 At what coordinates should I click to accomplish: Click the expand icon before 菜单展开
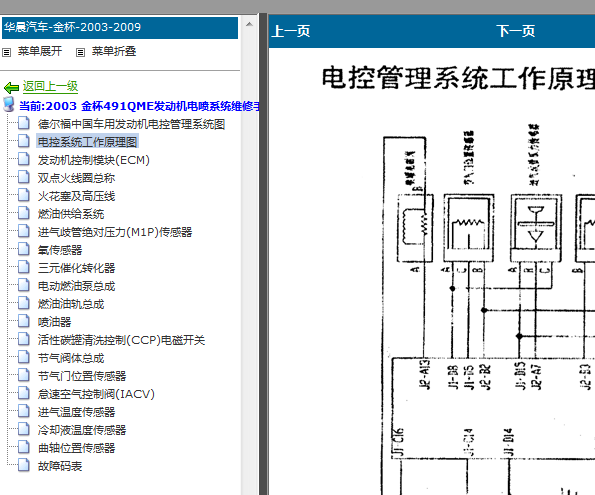6,52
